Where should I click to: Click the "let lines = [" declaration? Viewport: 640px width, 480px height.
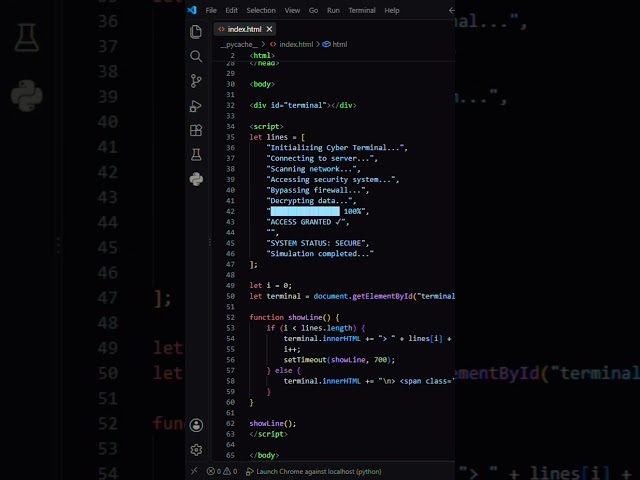pyautogui.click(x=277, y=137)
